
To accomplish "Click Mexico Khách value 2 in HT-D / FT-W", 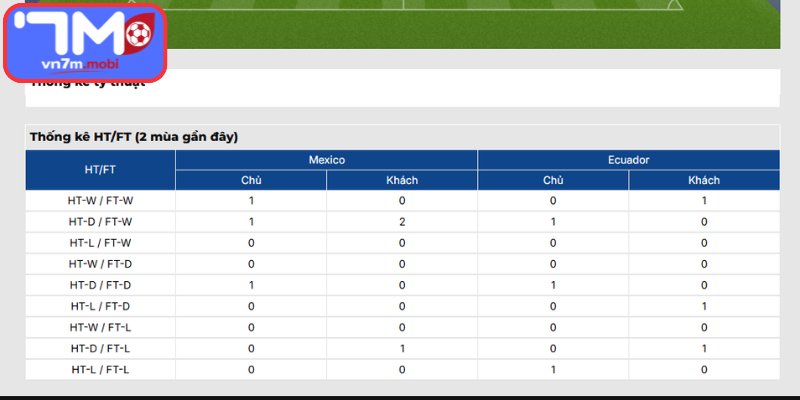I will [x=402, y=222].
